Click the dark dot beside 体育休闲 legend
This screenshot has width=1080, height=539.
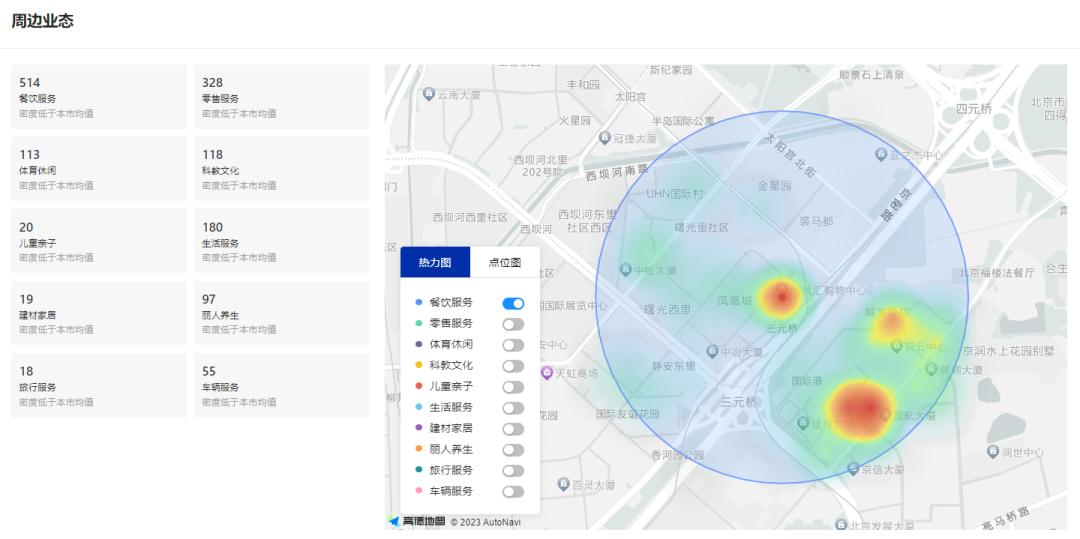pyautogui.click(x=419, y=344)
